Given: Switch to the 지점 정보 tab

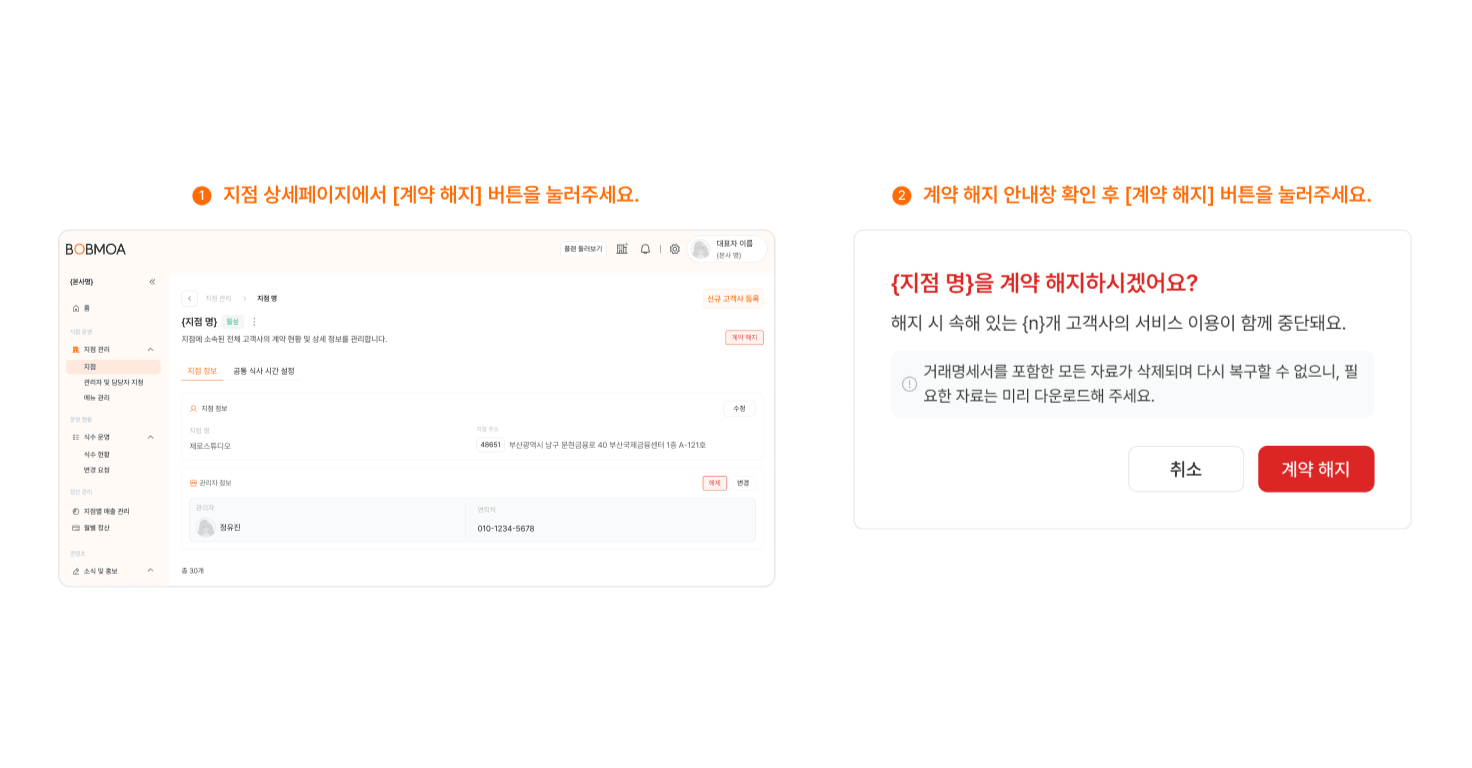Looking at the screenshot, I should 202,371.
